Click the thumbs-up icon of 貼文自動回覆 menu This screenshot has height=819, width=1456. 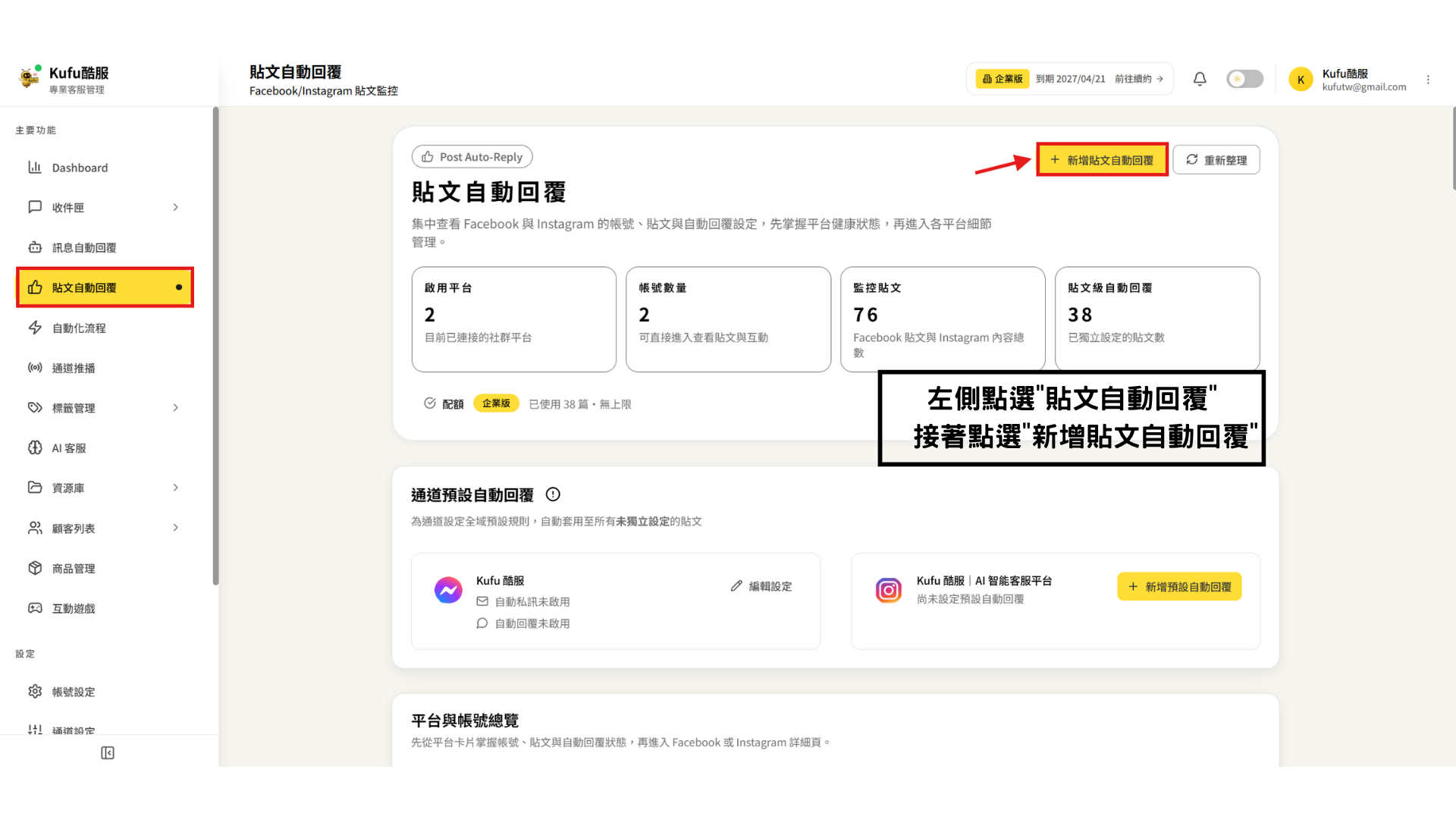pos(35,287)
